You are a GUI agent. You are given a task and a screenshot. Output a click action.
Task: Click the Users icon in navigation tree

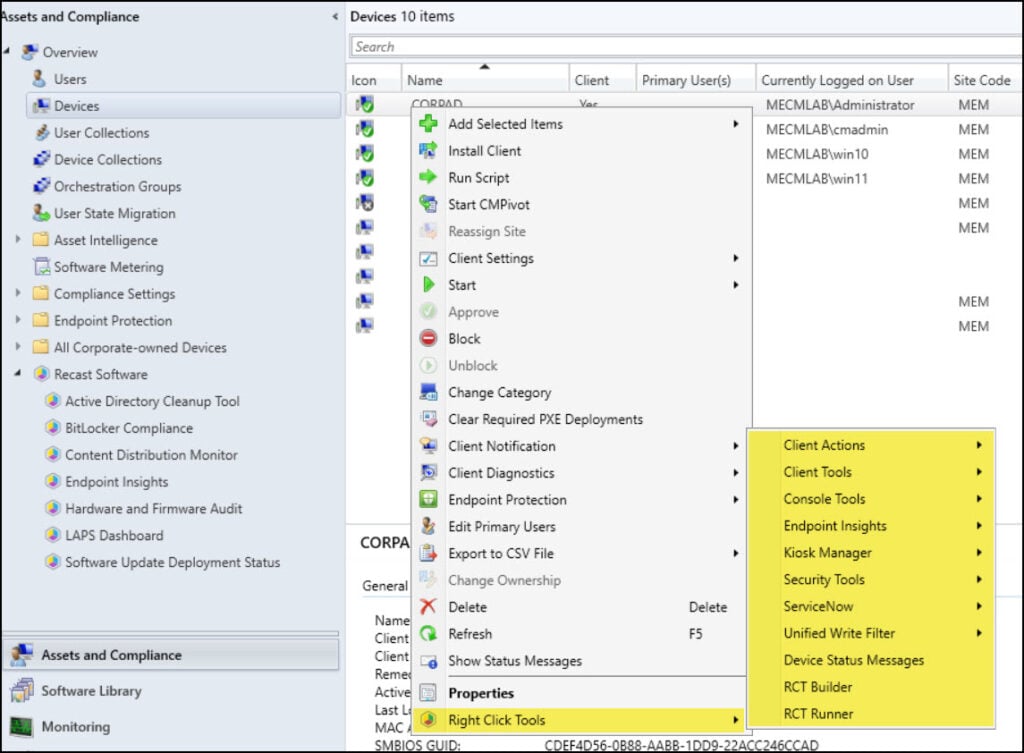point(39,78)
